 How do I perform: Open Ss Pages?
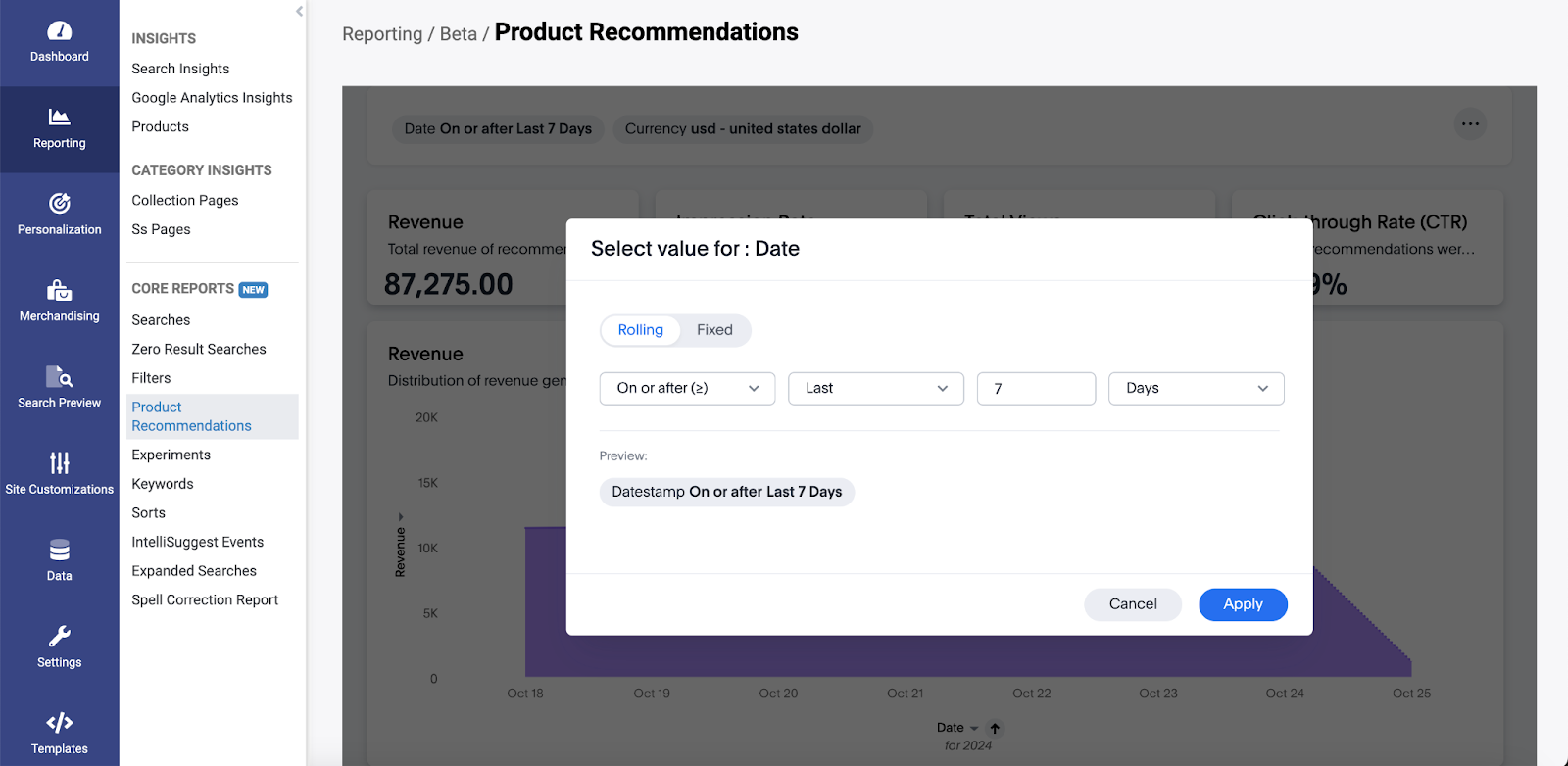tap(161, 229)
